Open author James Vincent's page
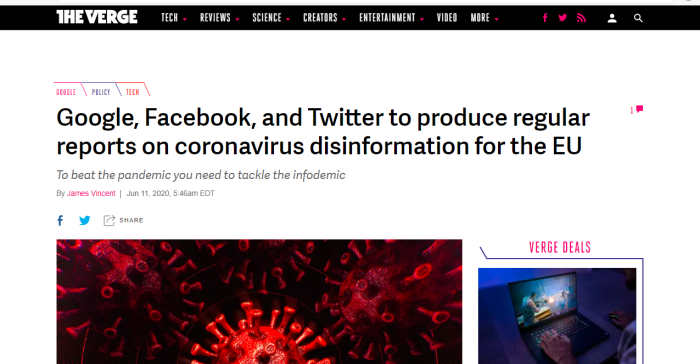Image resolution: width=700 pixels, height=364 pixels. pos(91,193)
